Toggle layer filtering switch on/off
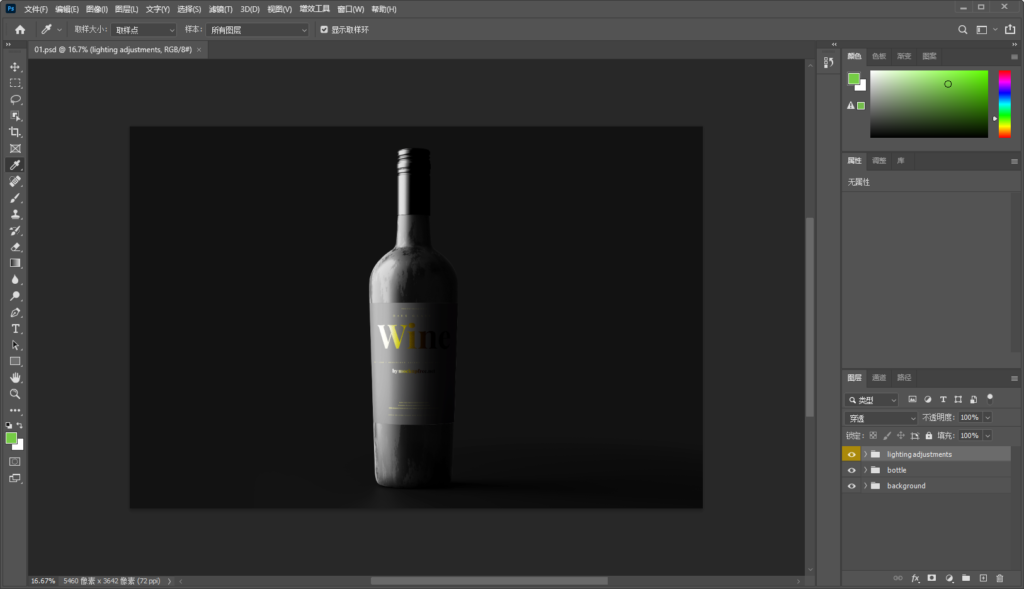Screen dimensions: 1024x589 tap(990, 398)
